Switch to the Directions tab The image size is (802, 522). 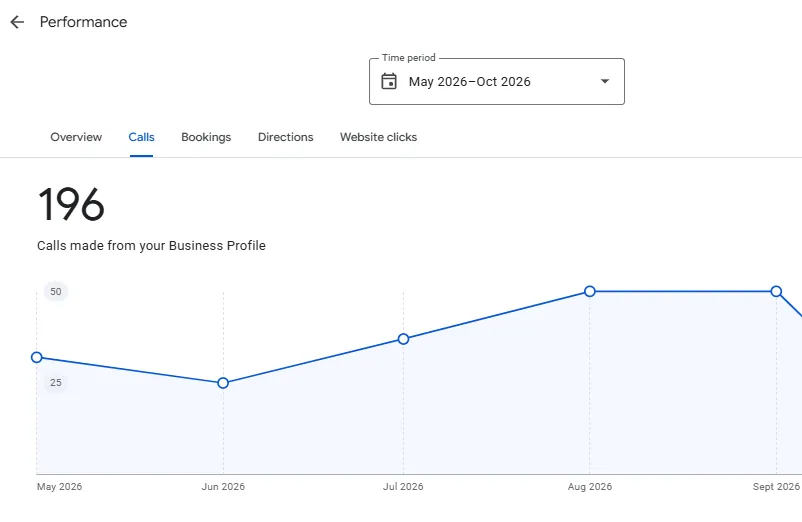pos(285,137)
